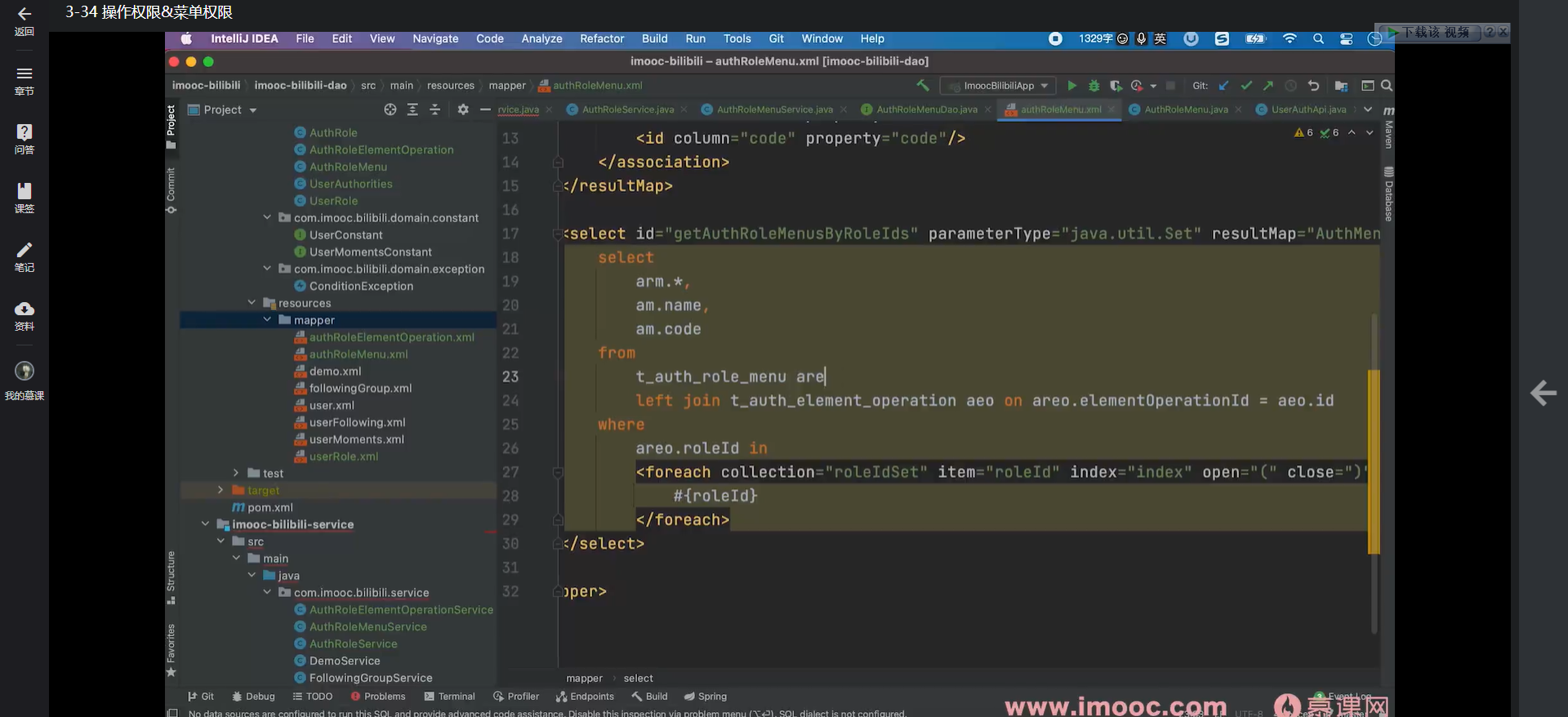
Task: Toggle the Maven side tool window
Action: pos(1388,131)
